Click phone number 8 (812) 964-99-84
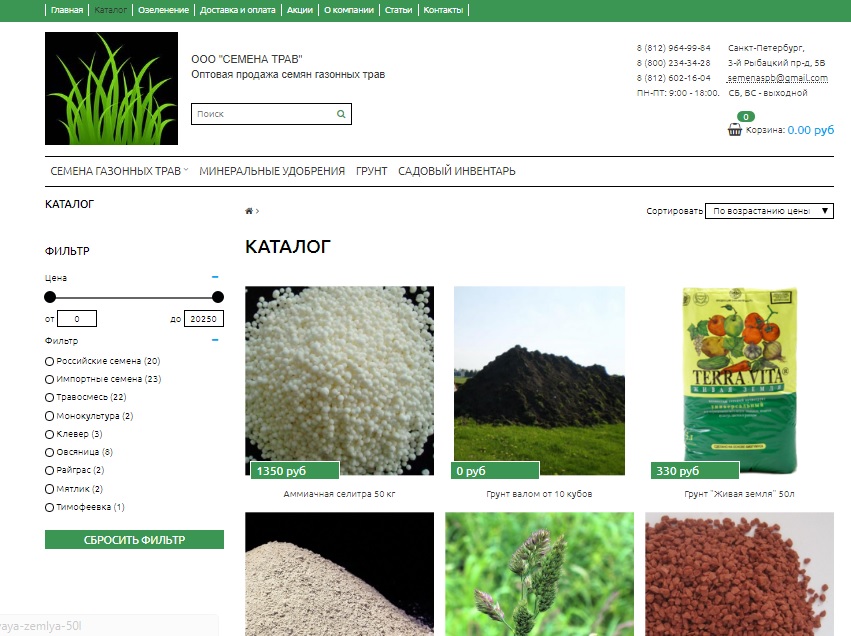Screen dimensions: 851x636 (673, 48)
